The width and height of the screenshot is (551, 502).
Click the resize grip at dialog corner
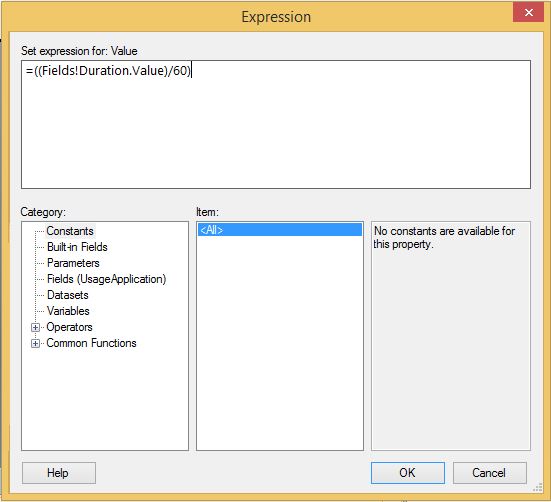[x=538, y=487]
